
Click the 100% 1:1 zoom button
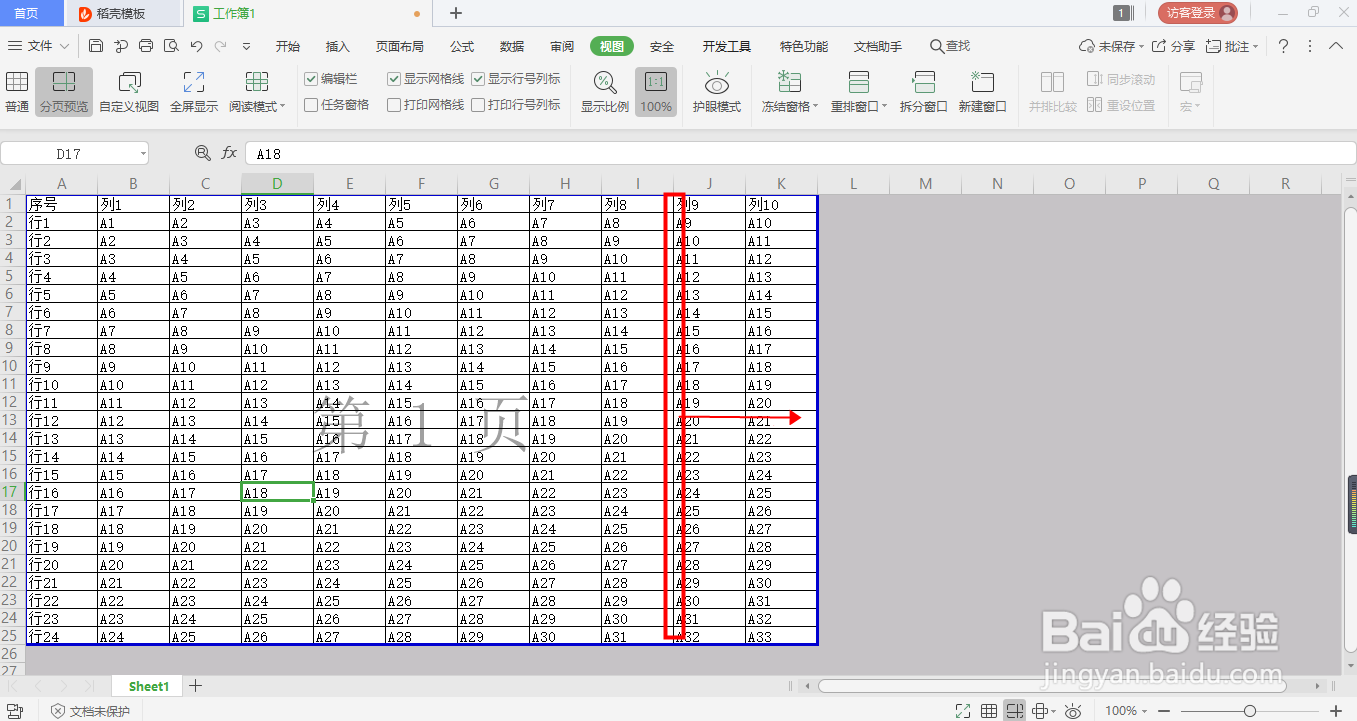pos(656,92)
